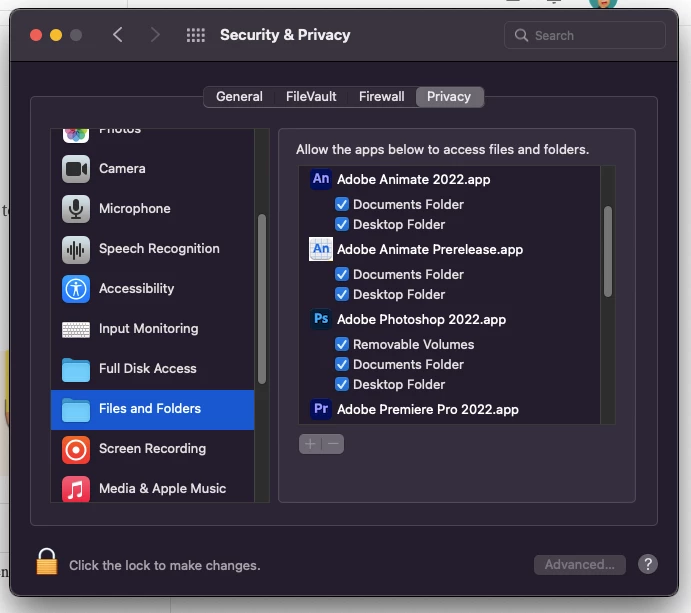Click the Adobe Premiere Pro 2022.app name
Screen dimensions: 691x613
427,409
